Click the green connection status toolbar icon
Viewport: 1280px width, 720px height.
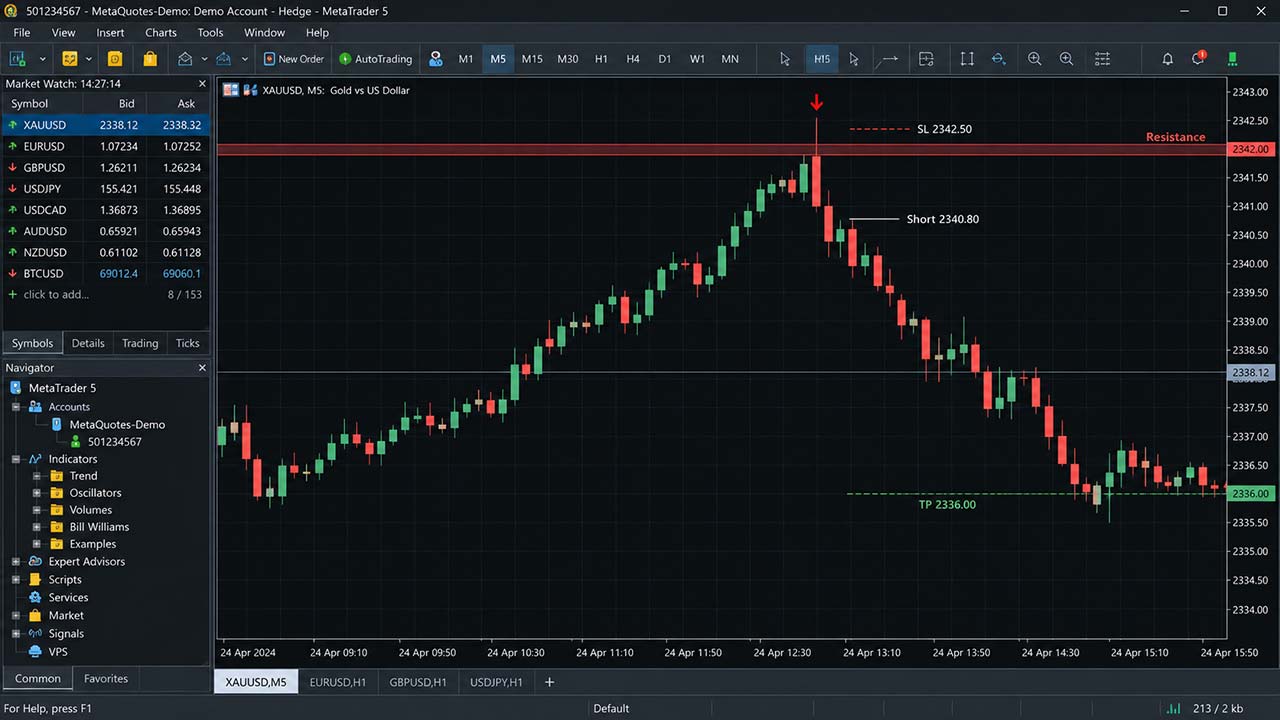pos(1232,59)
